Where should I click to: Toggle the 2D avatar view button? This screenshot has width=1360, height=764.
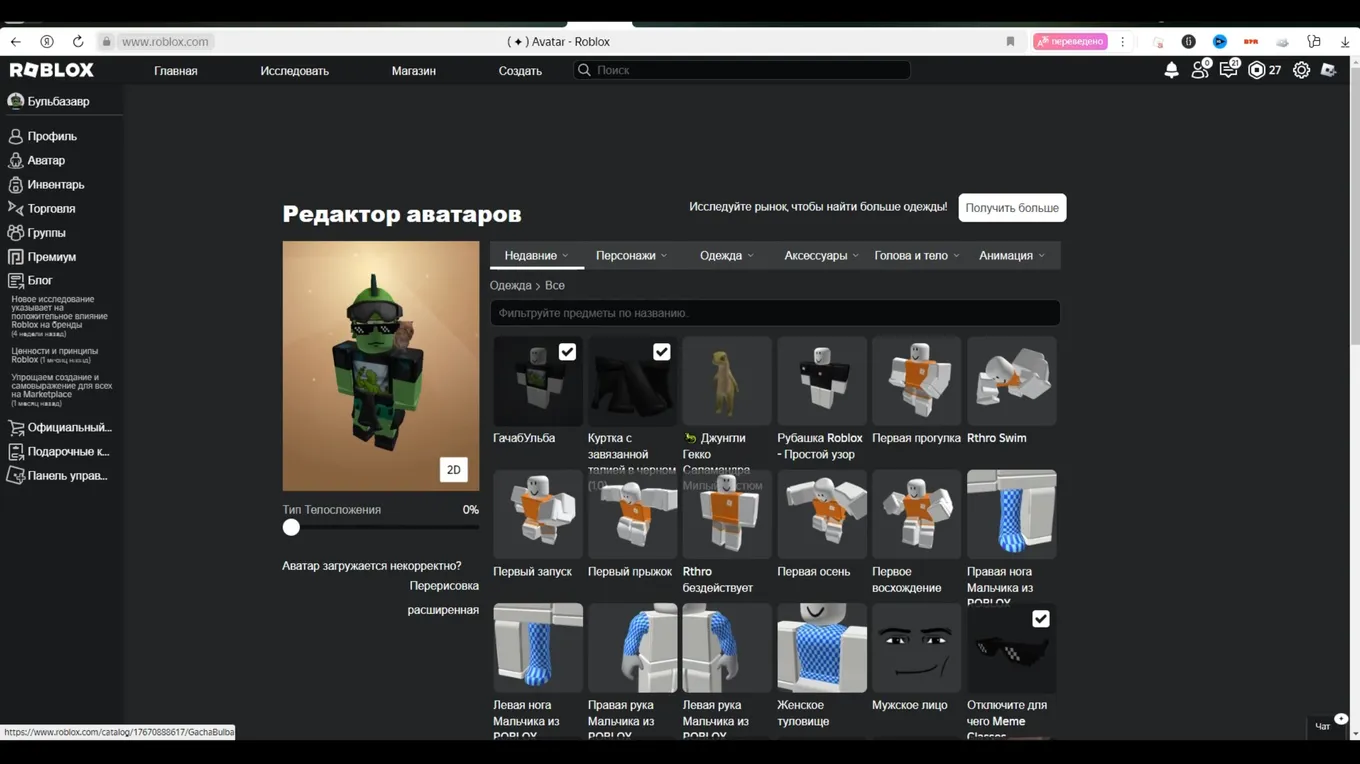[x=453, y=470]
